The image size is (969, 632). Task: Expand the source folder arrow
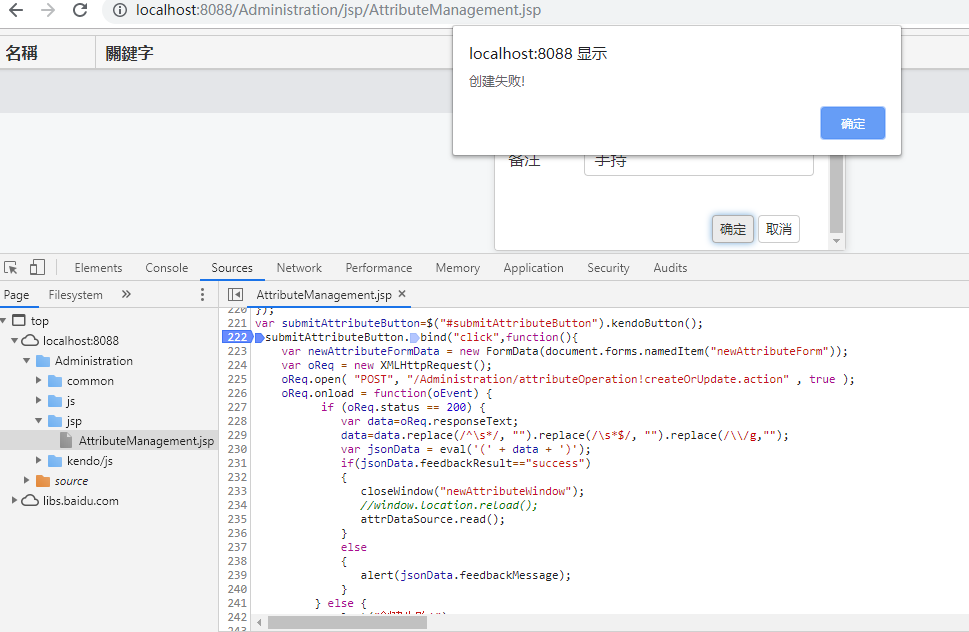[x=27, y=480]
